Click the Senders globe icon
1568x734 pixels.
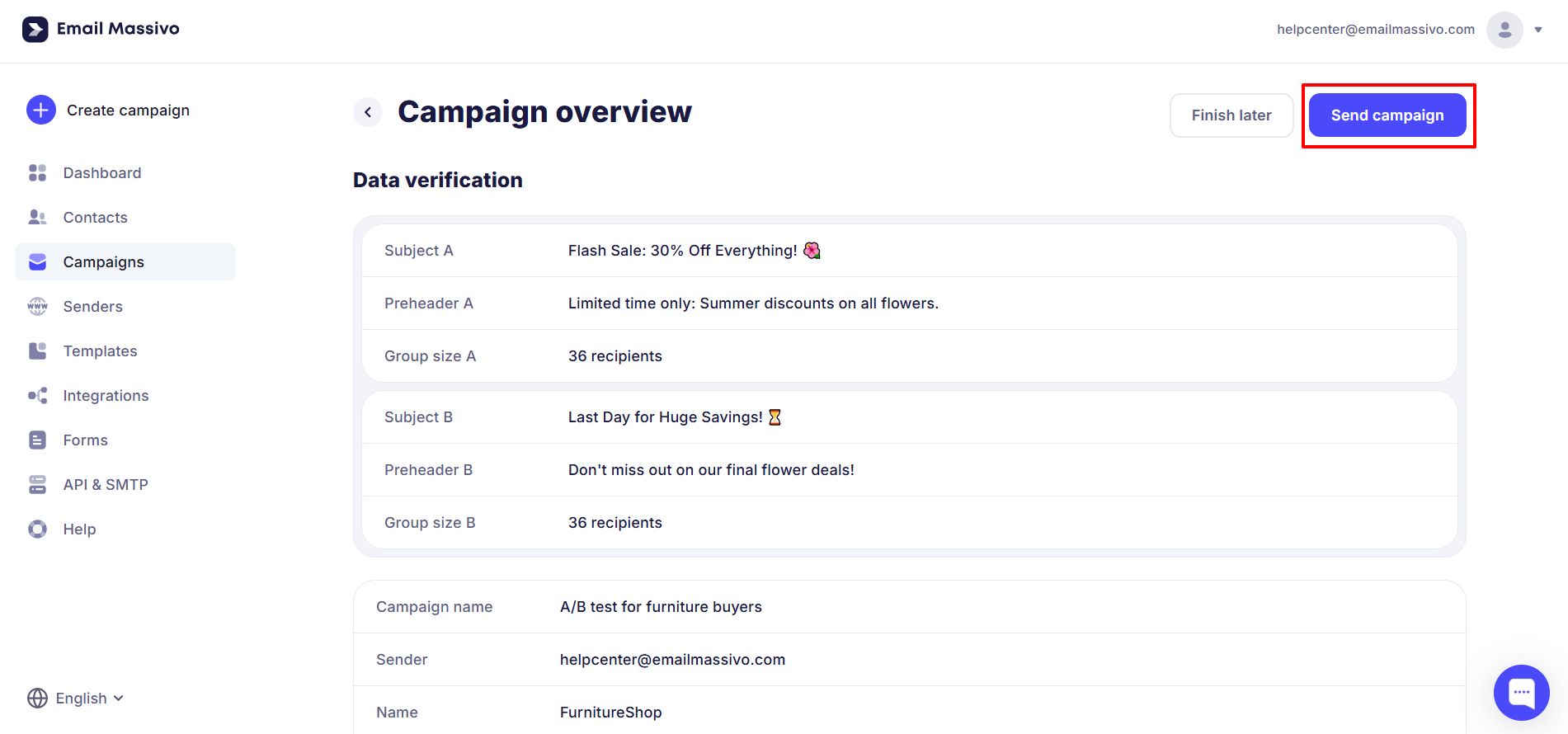click(x=38, y=306)
